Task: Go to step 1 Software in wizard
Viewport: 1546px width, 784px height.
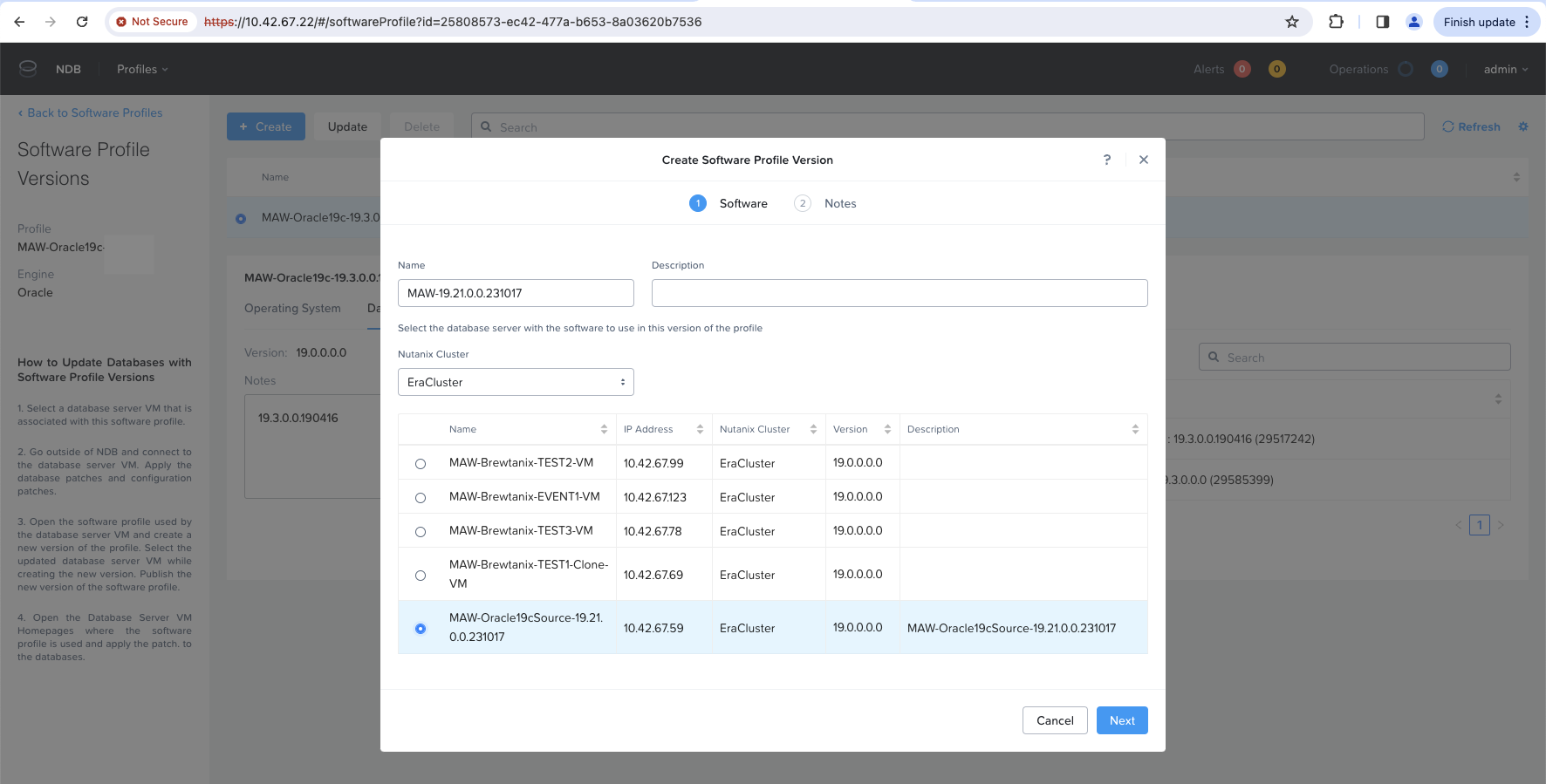Action: 729,203
